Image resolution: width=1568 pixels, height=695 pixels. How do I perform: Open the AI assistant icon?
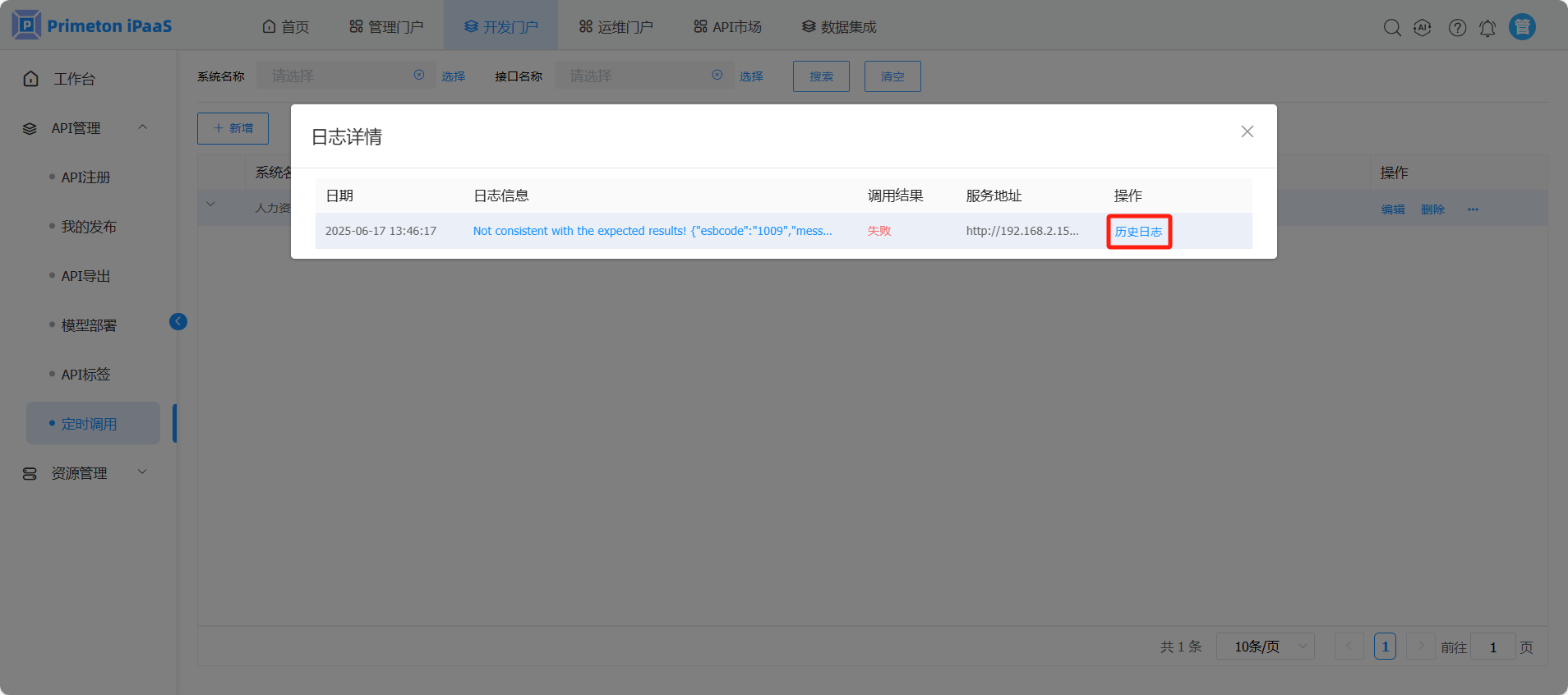point(1423,28)
